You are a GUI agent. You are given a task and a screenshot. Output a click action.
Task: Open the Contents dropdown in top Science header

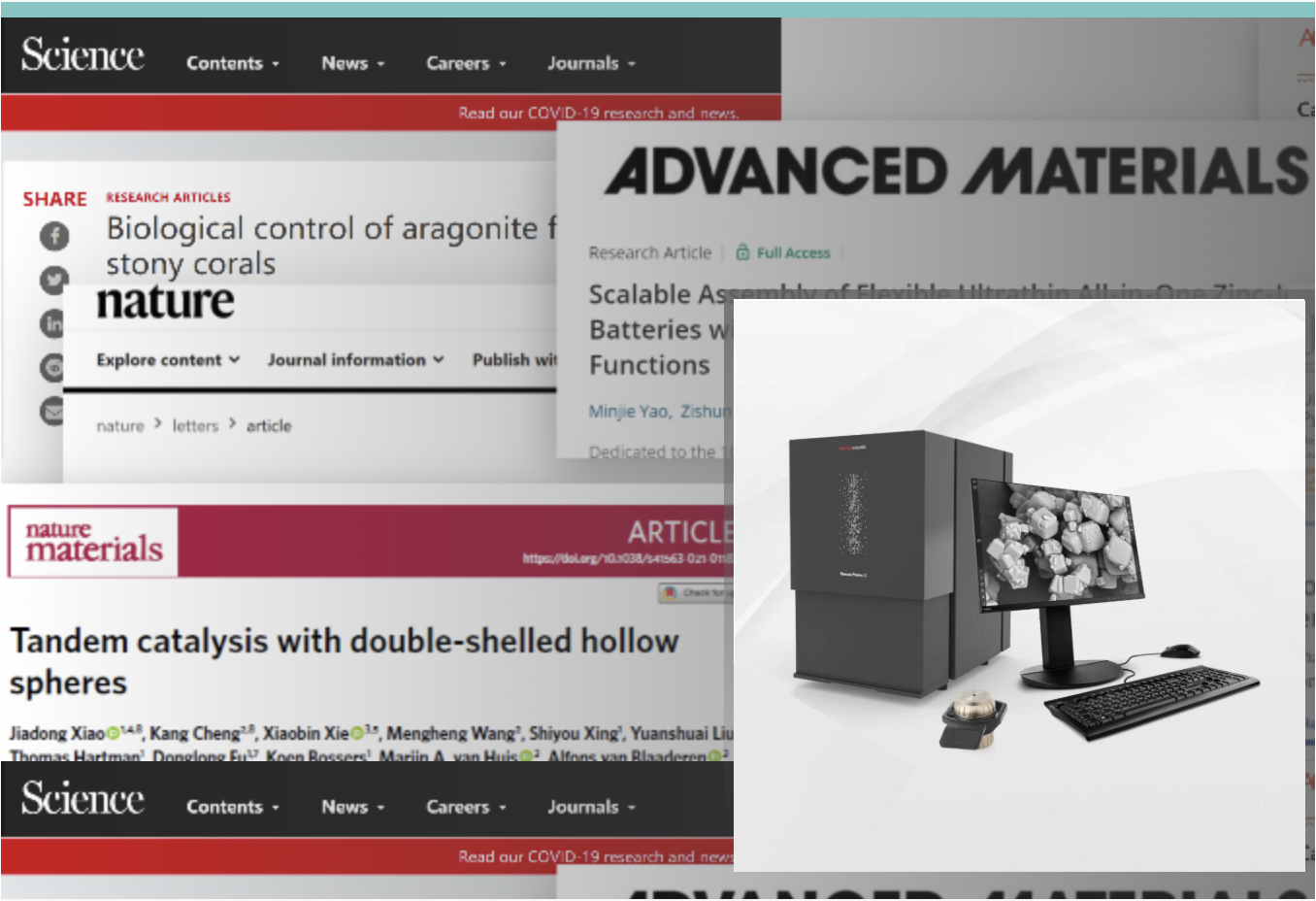click(x=233, y=63)
